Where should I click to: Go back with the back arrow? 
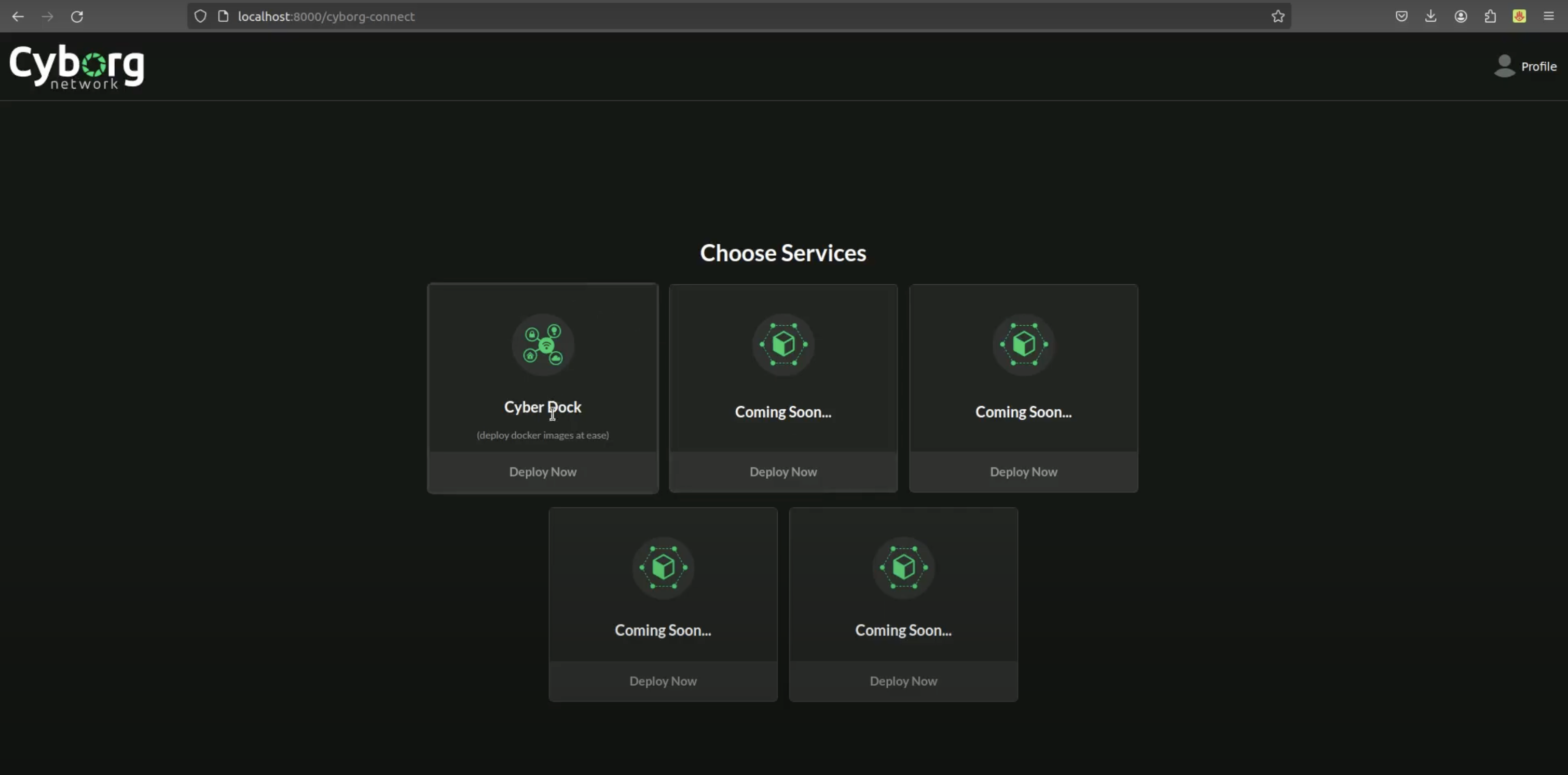tap(18, 17)
